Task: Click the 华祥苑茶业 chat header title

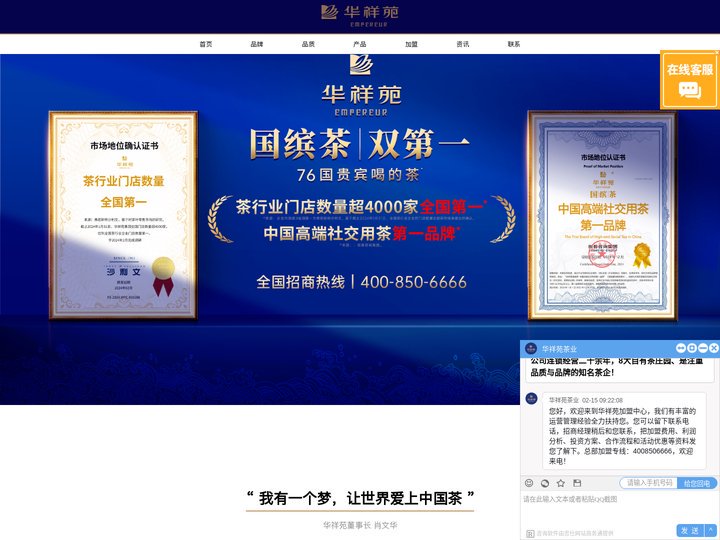Action: click(x=559, y=349)
